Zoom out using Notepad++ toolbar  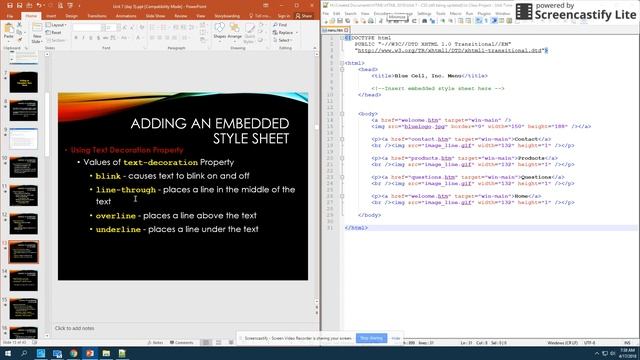pos(450,21)
